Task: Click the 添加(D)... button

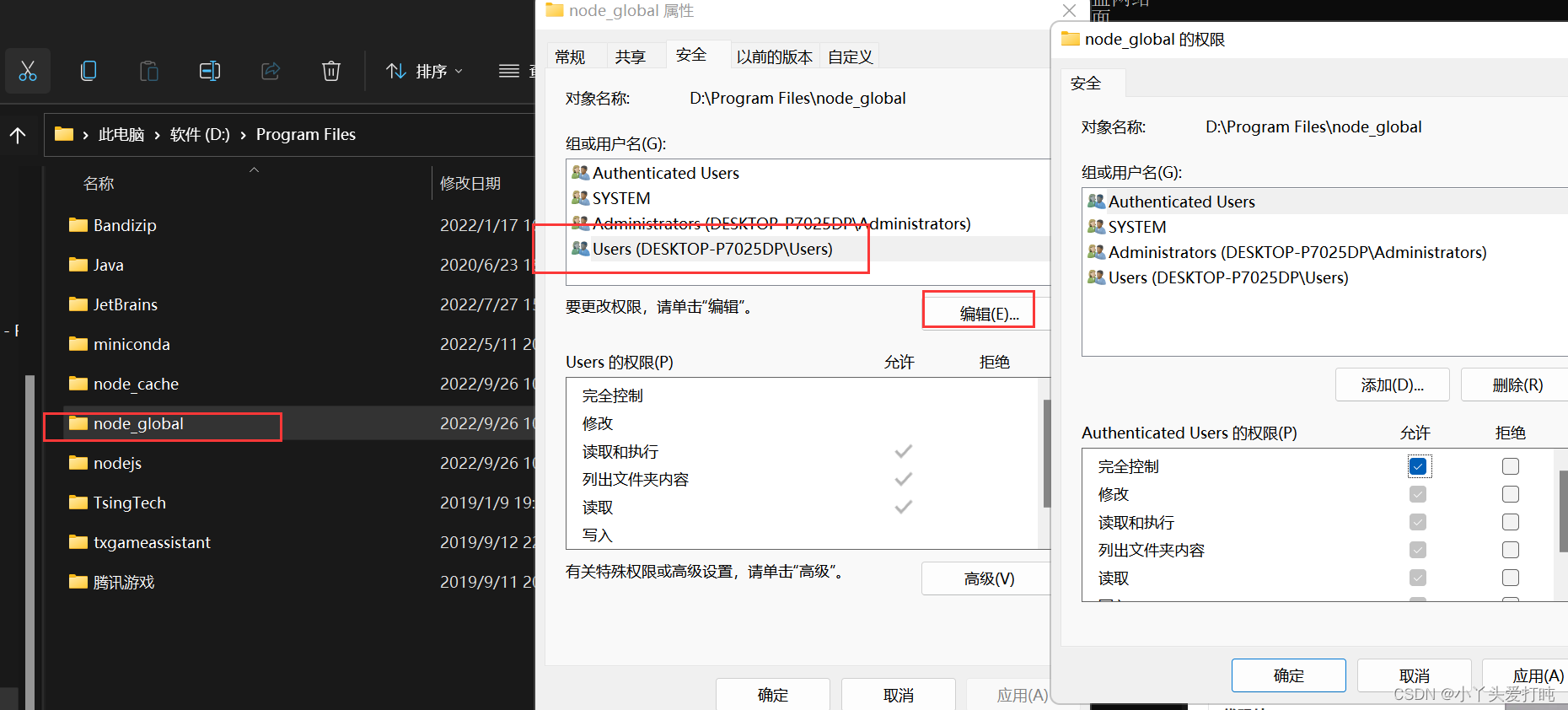Action: pos(1393,385)
